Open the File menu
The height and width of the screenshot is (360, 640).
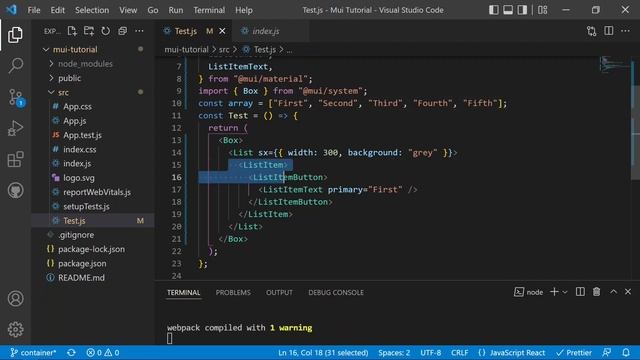[34, 10]
